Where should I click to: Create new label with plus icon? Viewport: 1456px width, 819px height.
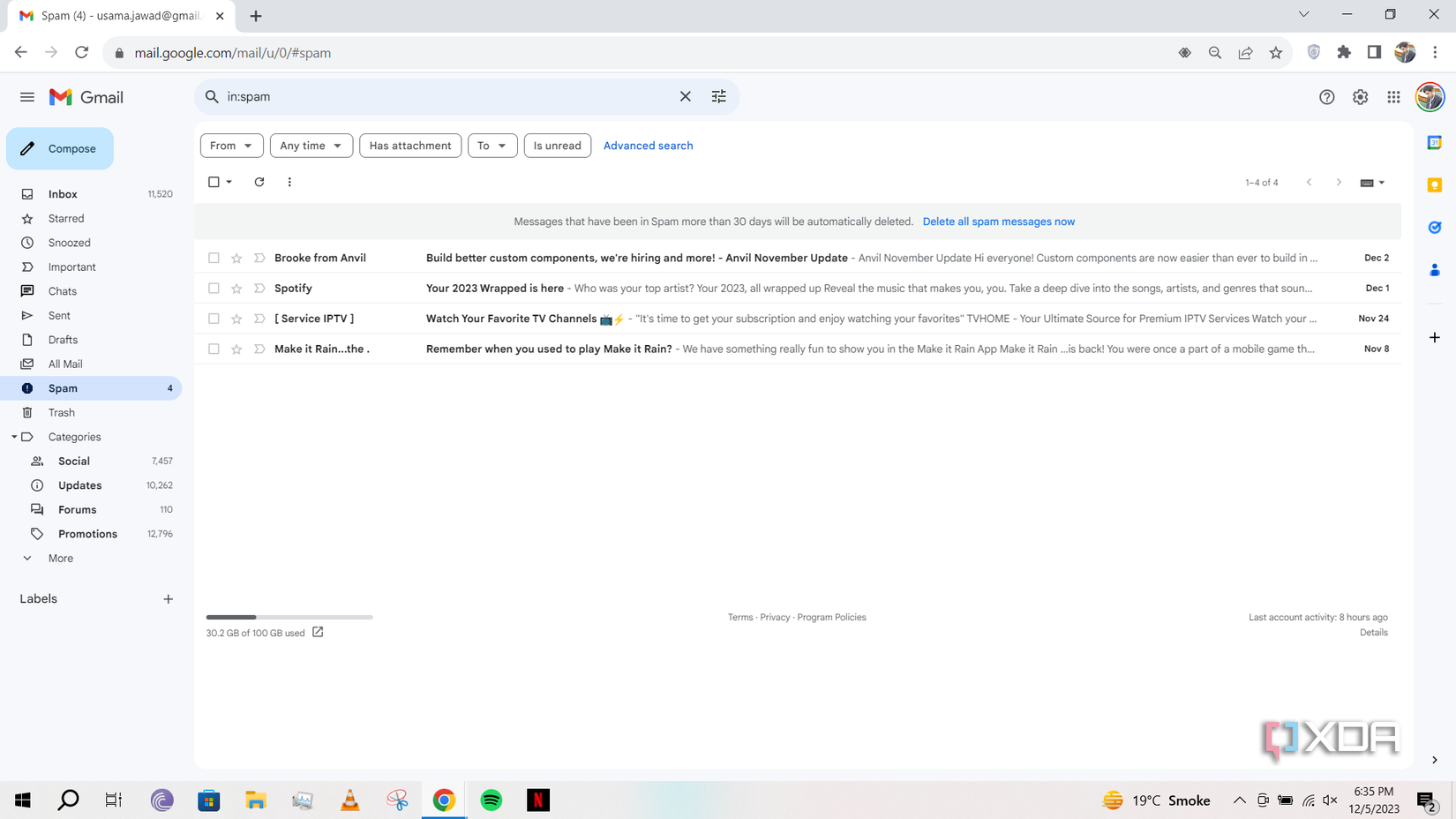[x=169, y=599]
